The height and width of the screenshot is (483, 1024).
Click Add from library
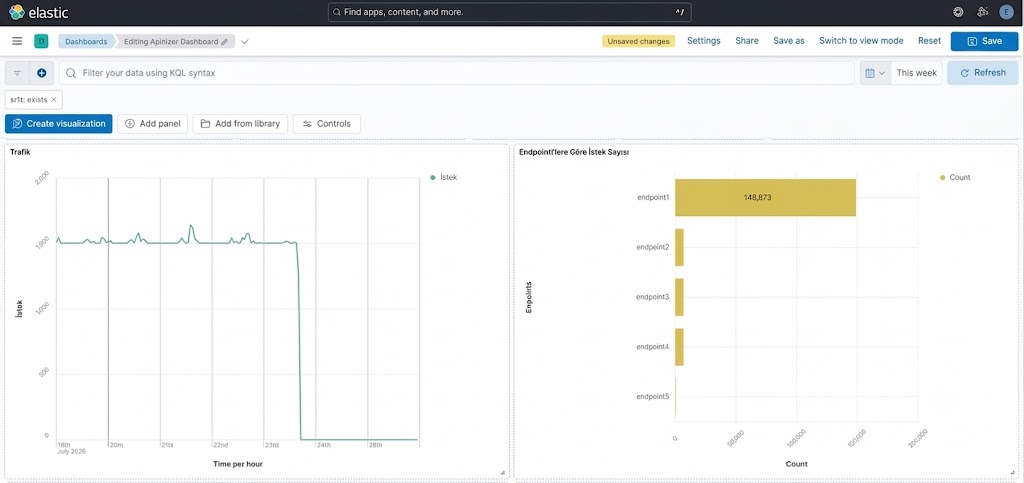coord(240,123)
